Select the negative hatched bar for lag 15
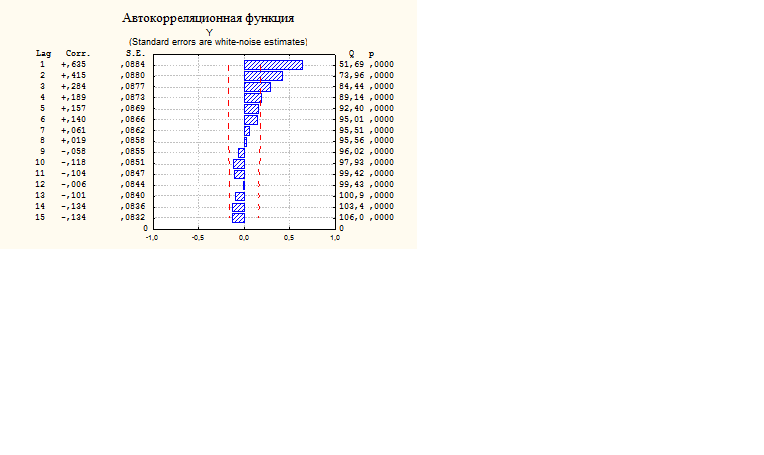 tap(238, 218)
